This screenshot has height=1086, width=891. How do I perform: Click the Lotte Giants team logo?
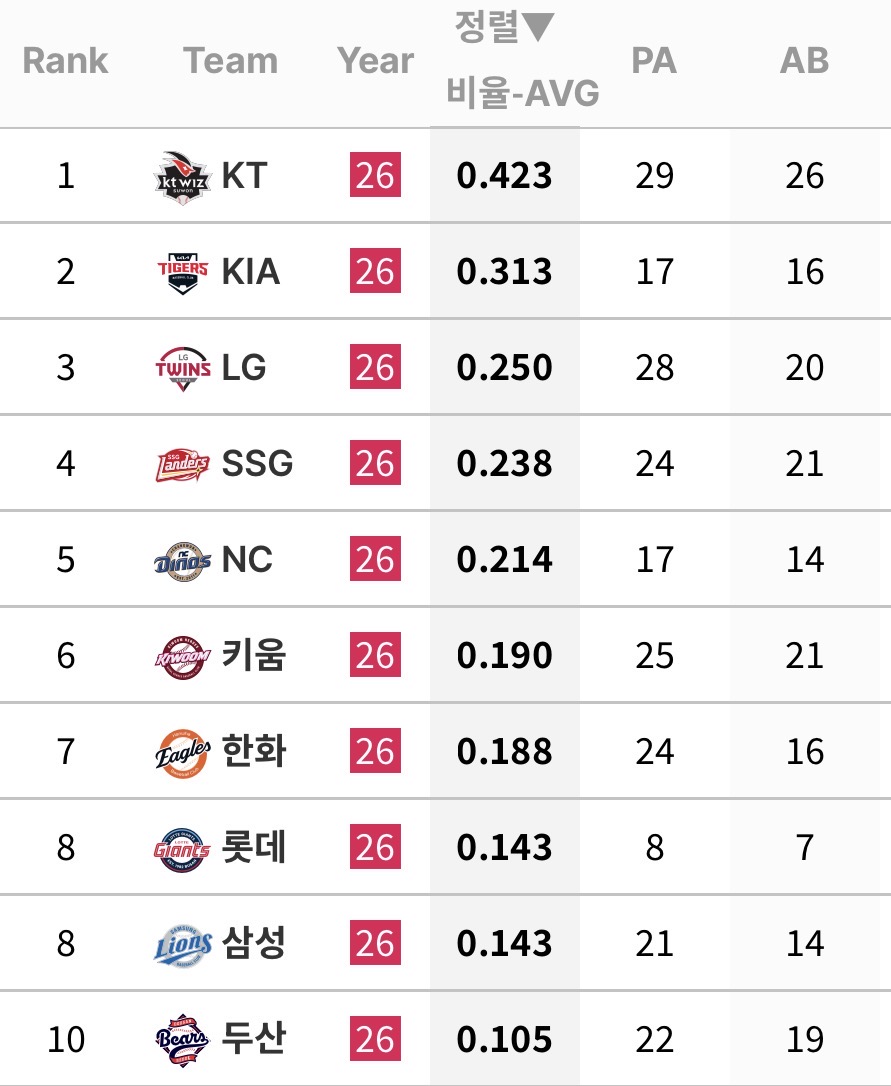point(182,849)
